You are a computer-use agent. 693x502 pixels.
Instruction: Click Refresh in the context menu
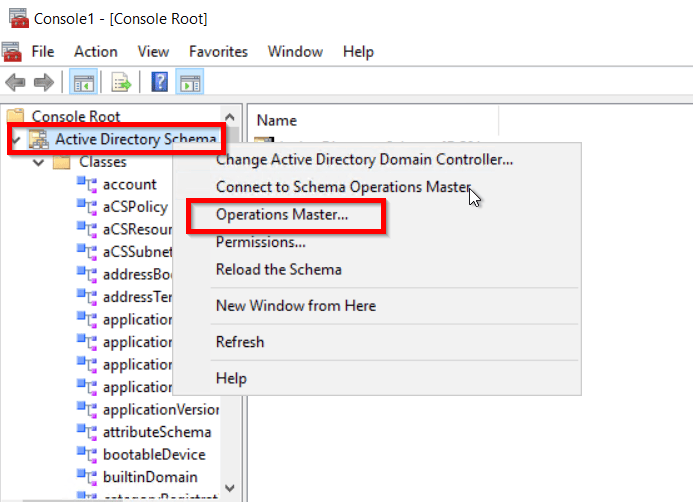(240, 342)
